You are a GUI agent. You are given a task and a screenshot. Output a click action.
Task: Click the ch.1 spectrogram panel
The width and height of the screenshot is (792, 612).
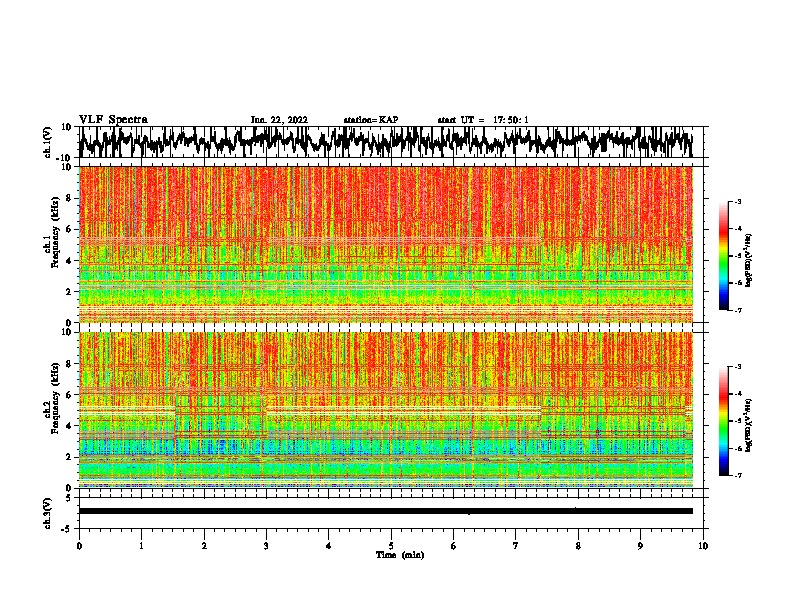tap(385, 244)
